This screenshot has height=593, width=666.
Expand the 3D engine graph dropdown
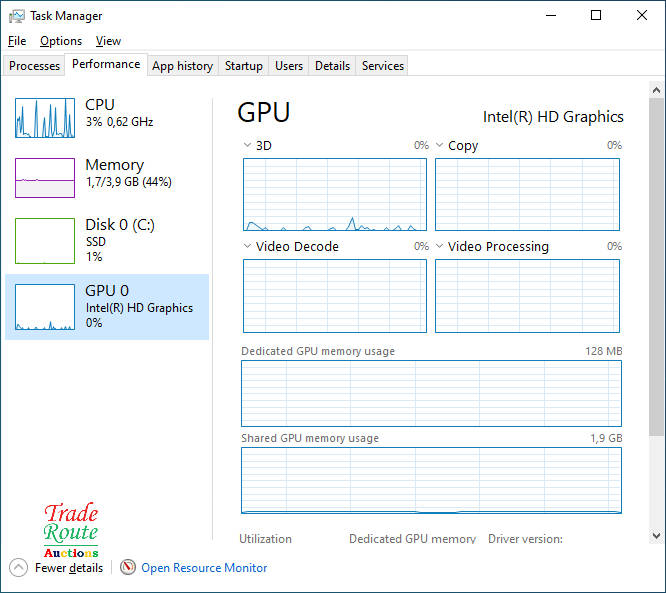248,146
